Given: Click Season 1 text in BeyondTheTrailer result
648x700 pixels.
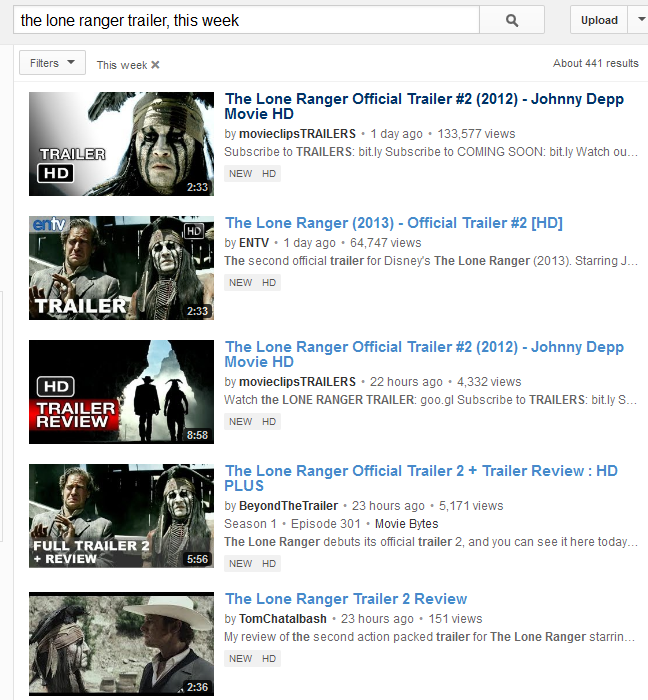Looking at the screenshot, I should 250,524.
